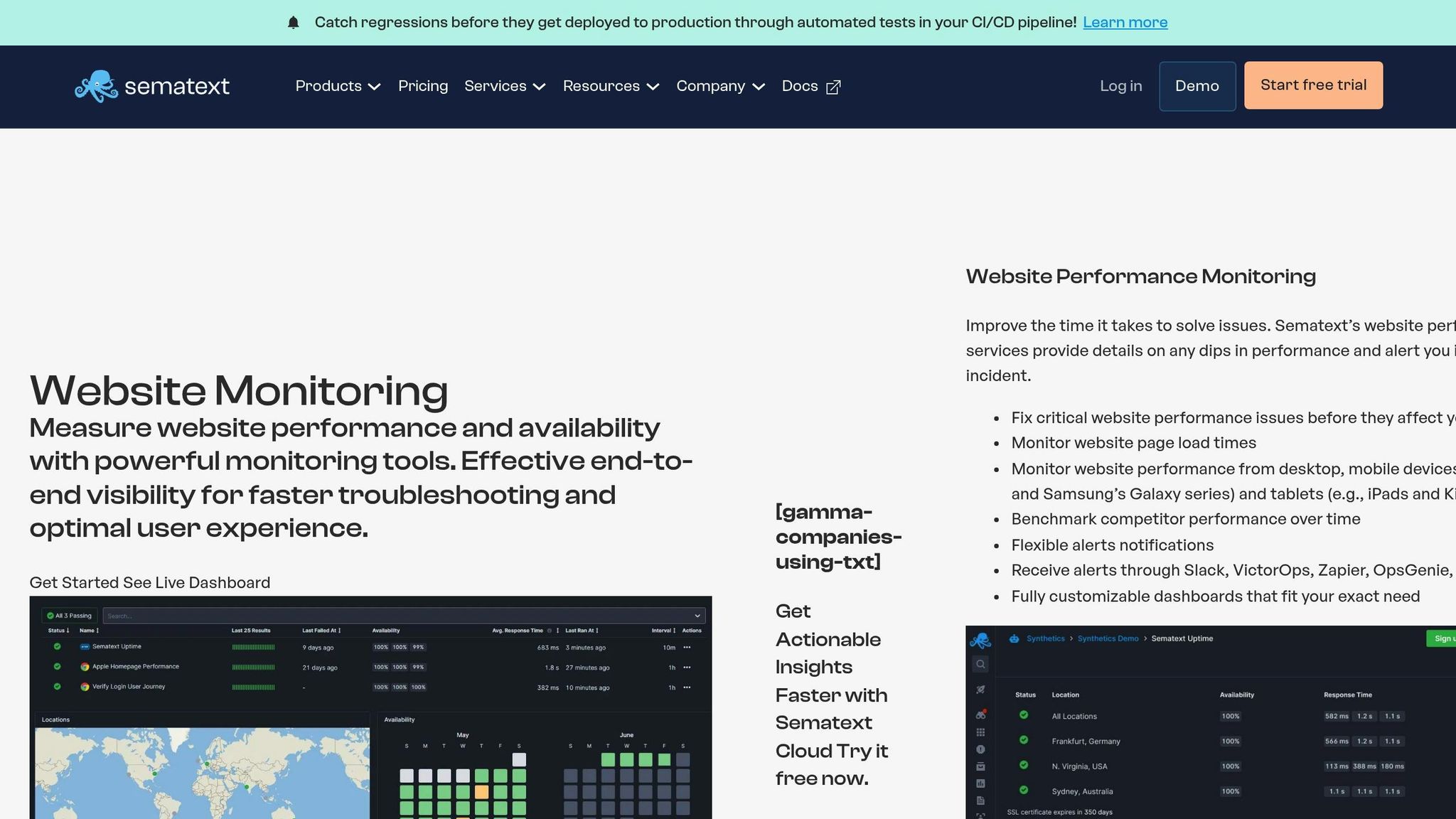This screenshot has width=1456, height=819.
Task: Click the Last 25 Results bar for Apple Homepage Performance
Action: pyautogui.click(x=253, y=667)
